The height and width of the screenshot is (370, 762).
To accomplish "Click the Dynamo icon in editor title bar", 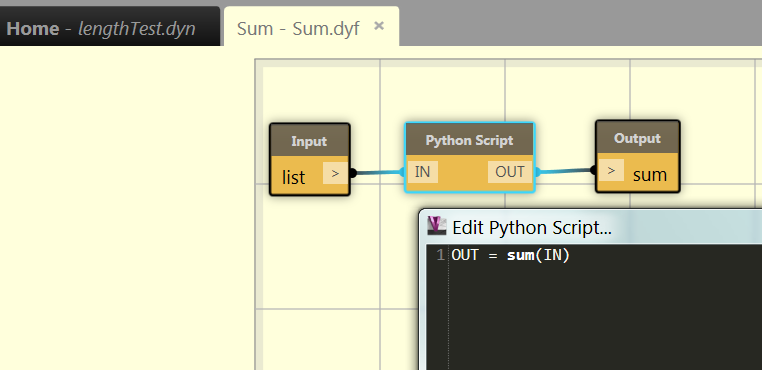I will pyautogui.click(x=436, y=226).
